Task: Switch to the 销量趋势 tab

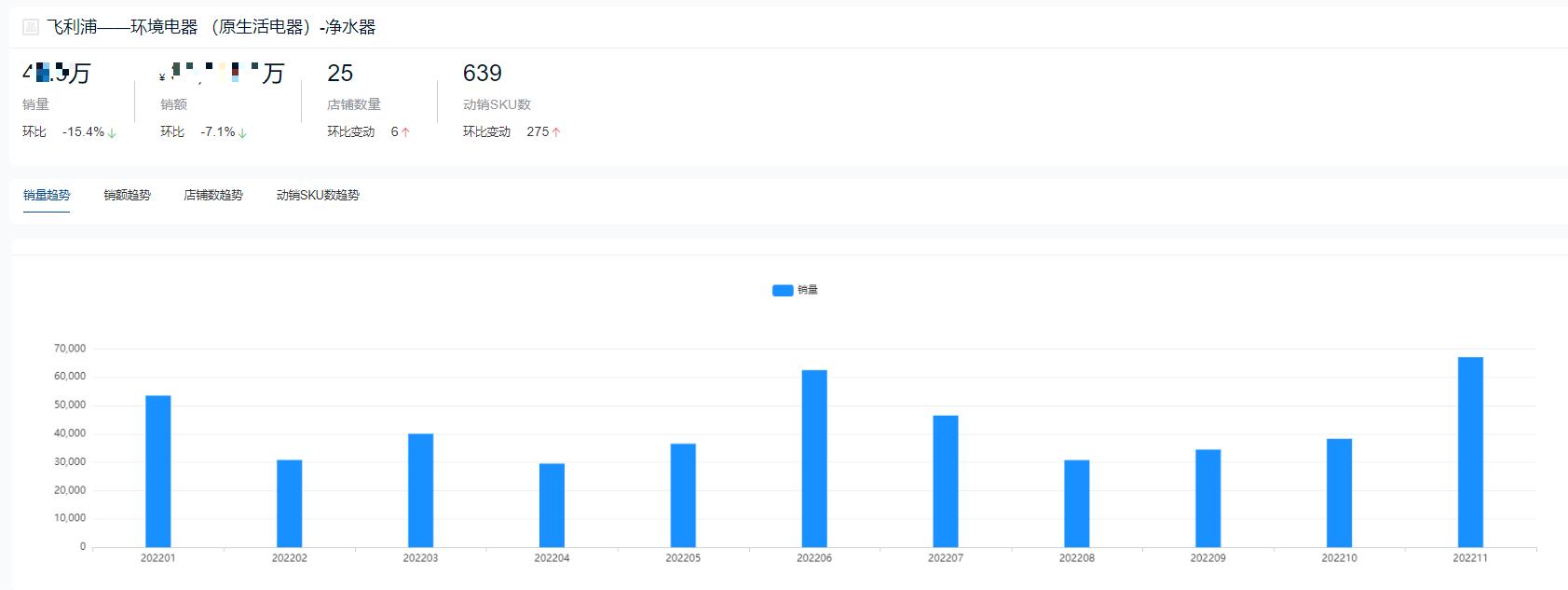Action: pyautogui.click(x=47, y=195)
